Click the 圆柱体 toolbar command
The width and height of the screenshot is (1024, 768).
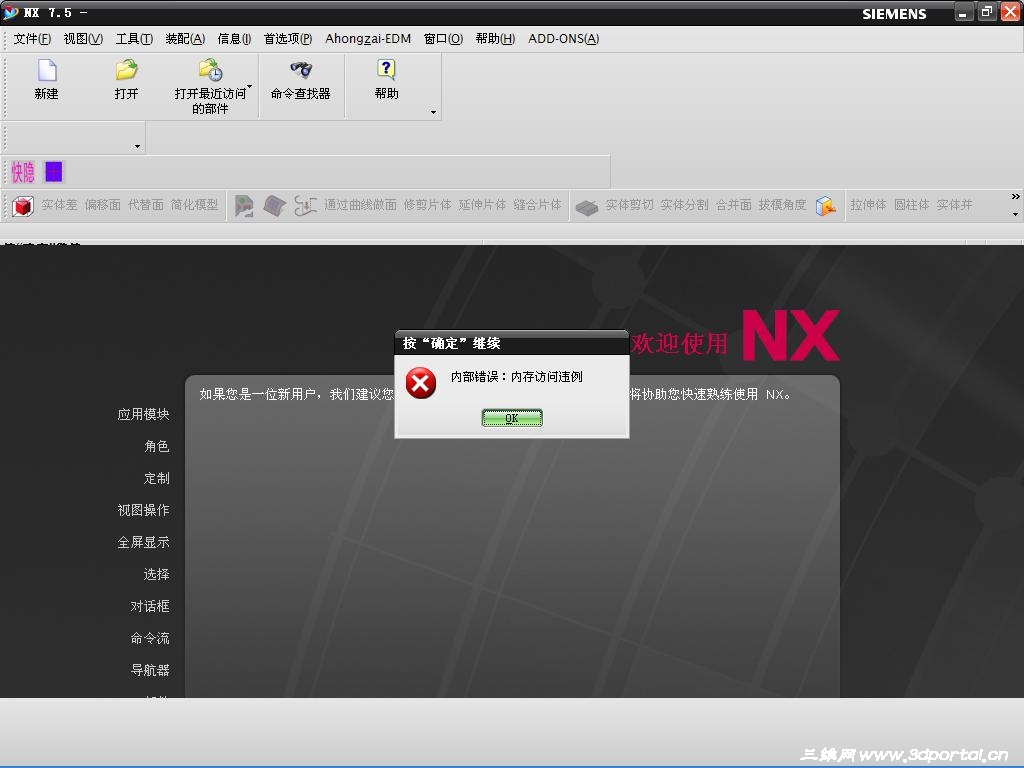click(912, 205)
